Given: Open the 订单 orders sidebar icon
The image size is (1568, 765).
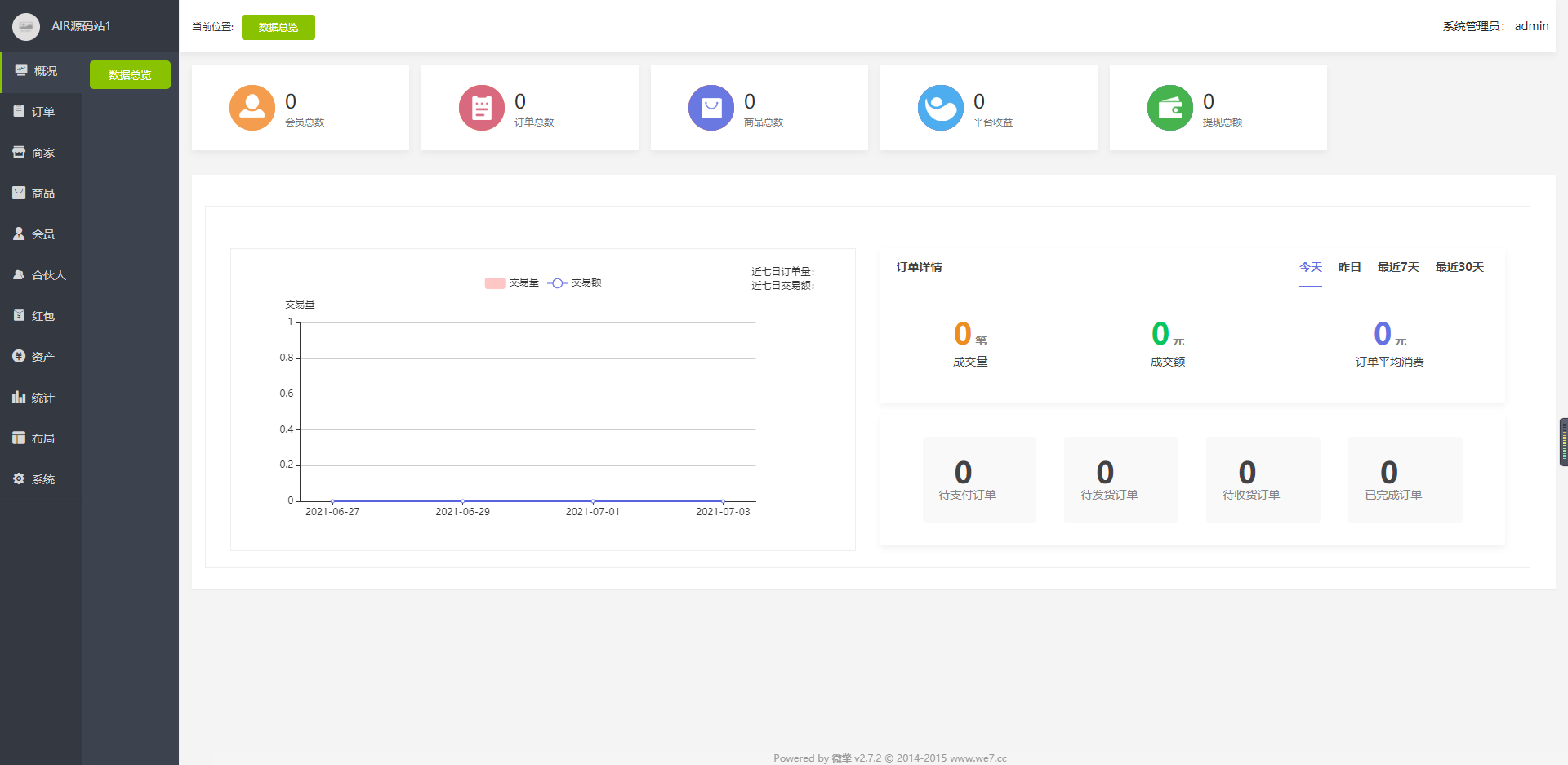Looking at the screenshot, I should click(19, 111).
